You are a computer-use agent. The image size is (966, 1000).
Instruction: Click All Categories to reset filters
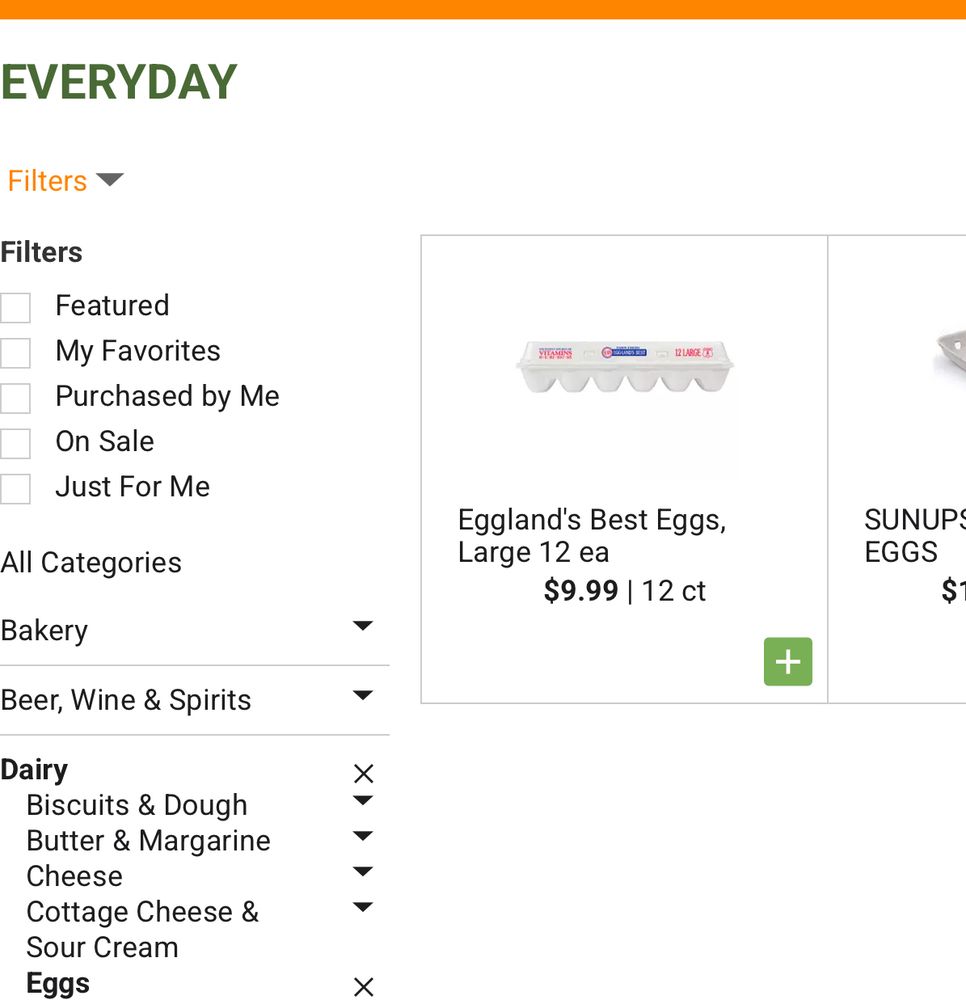91,562
